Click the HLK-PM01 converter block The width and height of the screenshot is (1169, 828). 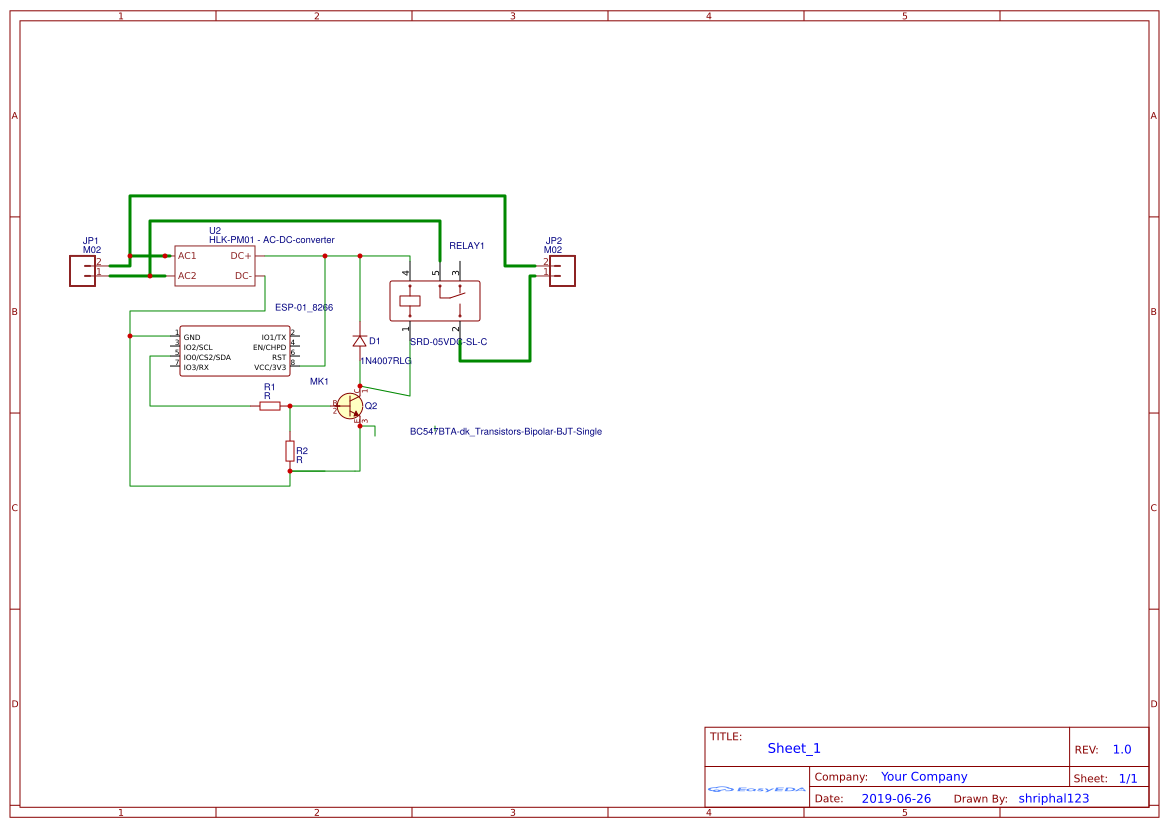[215, 266]
